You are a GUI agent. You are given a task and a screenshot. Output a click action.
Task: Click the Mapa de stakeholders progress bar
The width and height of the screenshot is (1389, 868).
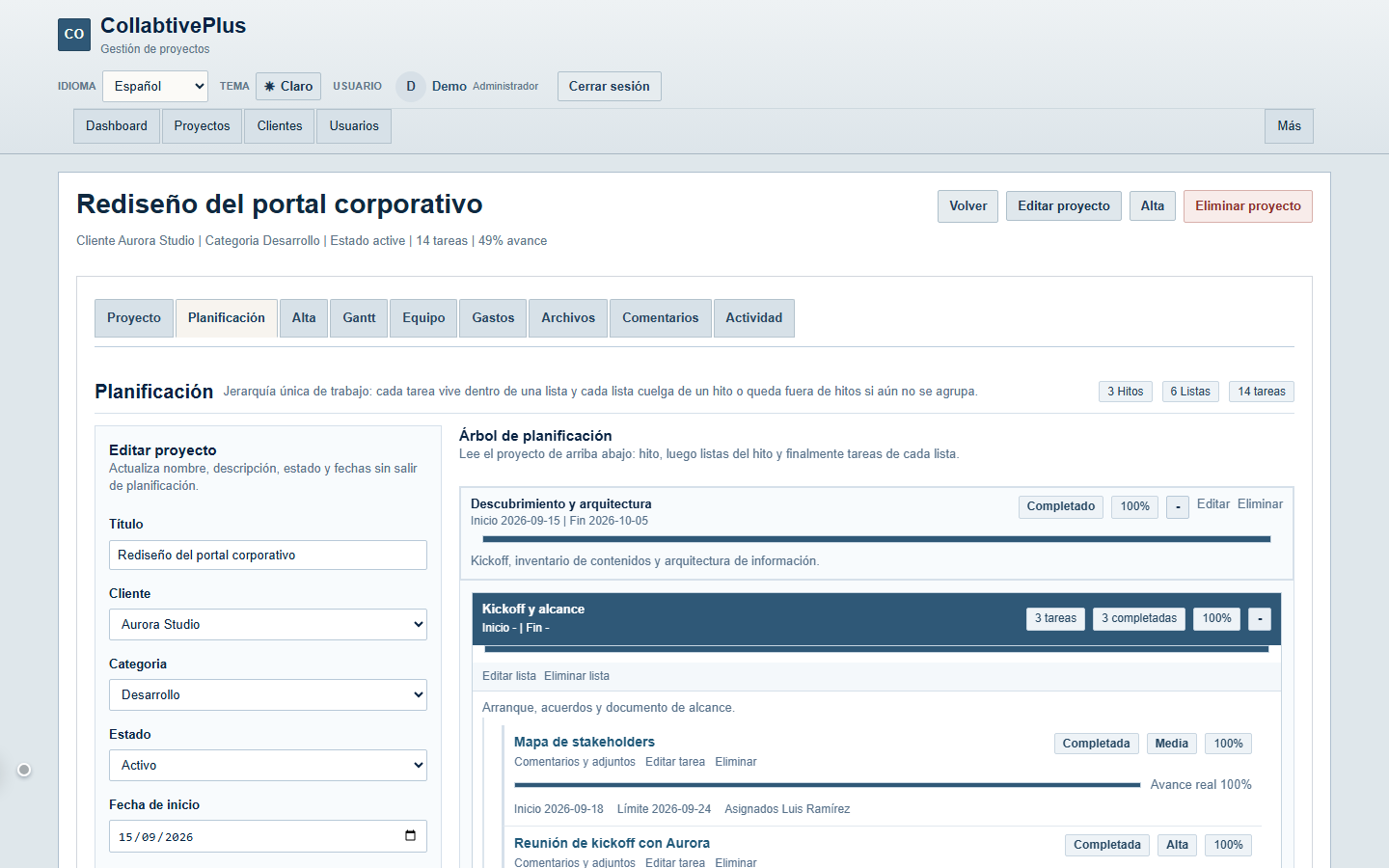pyautogui.click(x=828, y=785)
